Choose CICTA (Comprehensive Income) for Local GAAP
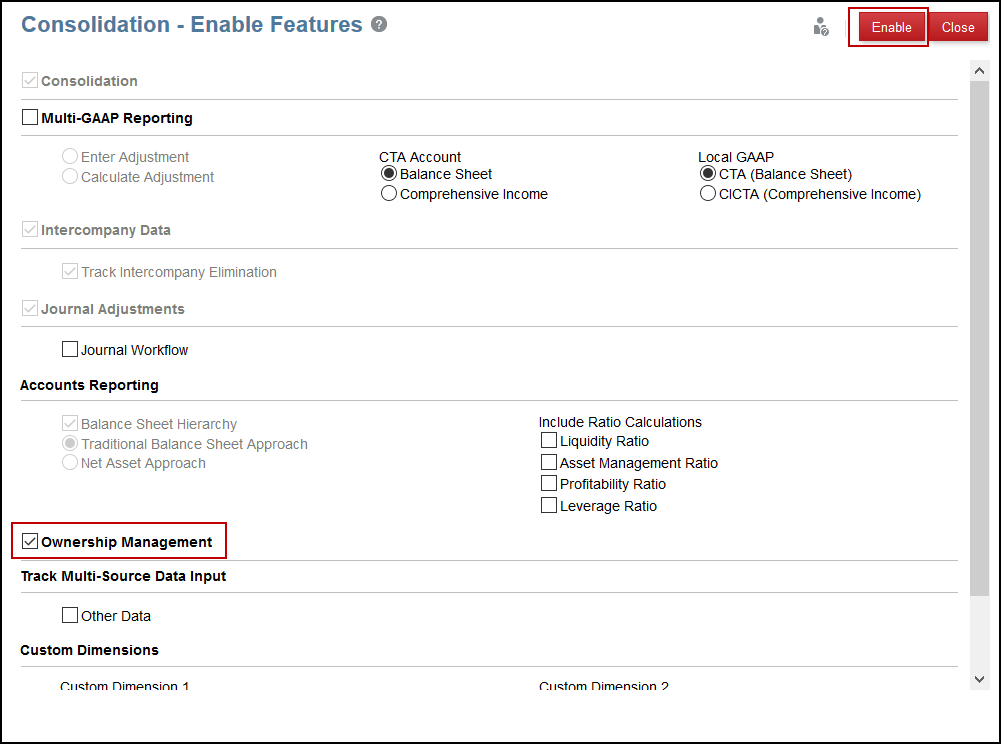 [707, 193]
